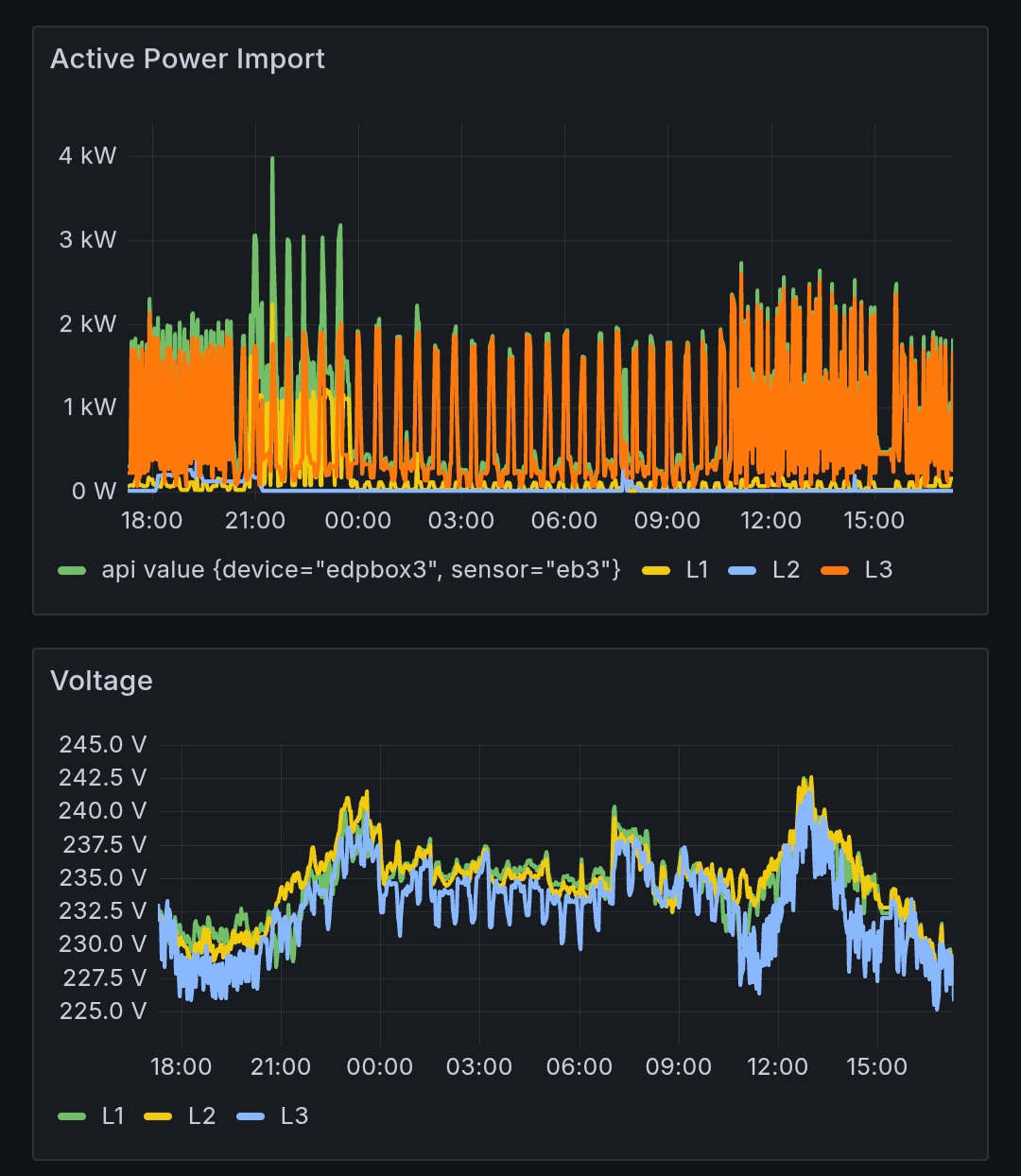Click 03:00 tick on Active Power chart
This screenshot has height=1176, width=1021.
(x=461, y=521)
